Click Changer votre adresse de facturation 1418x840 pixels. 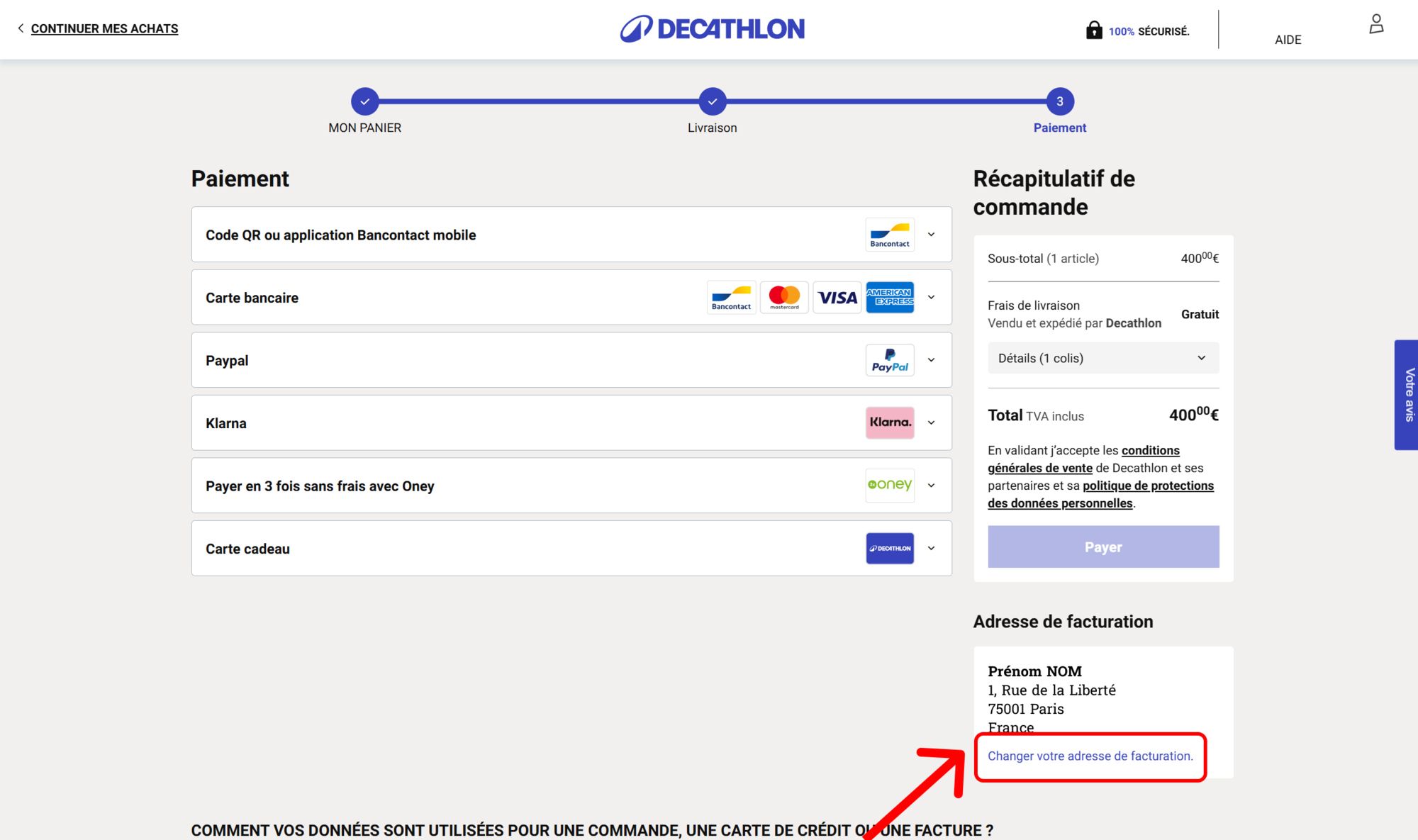pyautogui.click(x=1090, y=756)
